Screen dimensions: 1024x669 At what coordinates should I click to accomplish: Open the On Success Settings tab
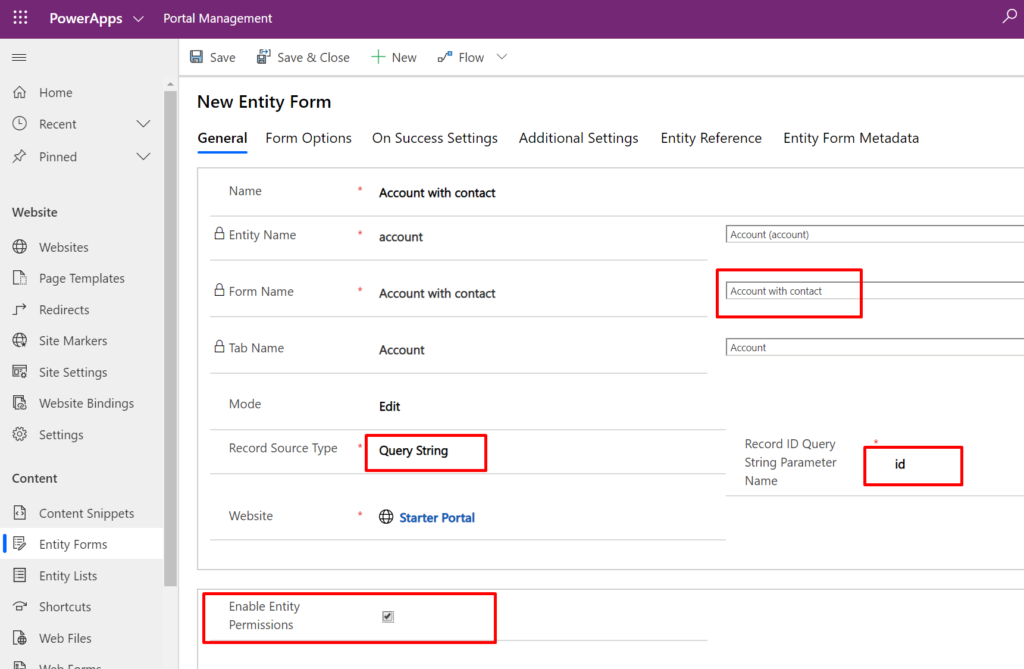[435, 139]
